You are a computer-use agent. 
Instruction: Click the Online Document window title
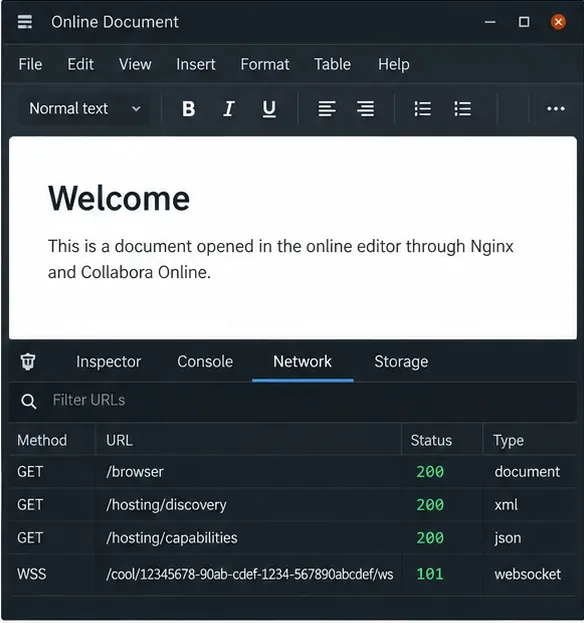(x=115, y=22)
